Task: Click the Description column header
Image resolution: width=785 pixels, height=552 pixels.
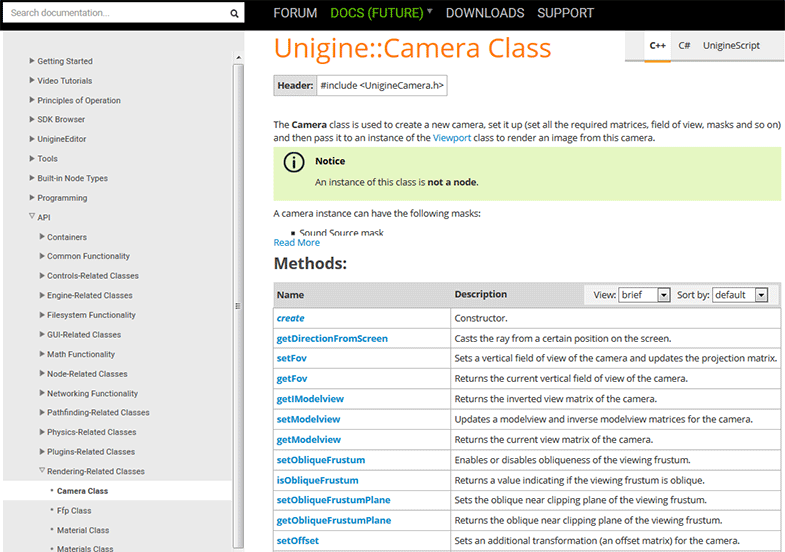Action: click(481, 294)
